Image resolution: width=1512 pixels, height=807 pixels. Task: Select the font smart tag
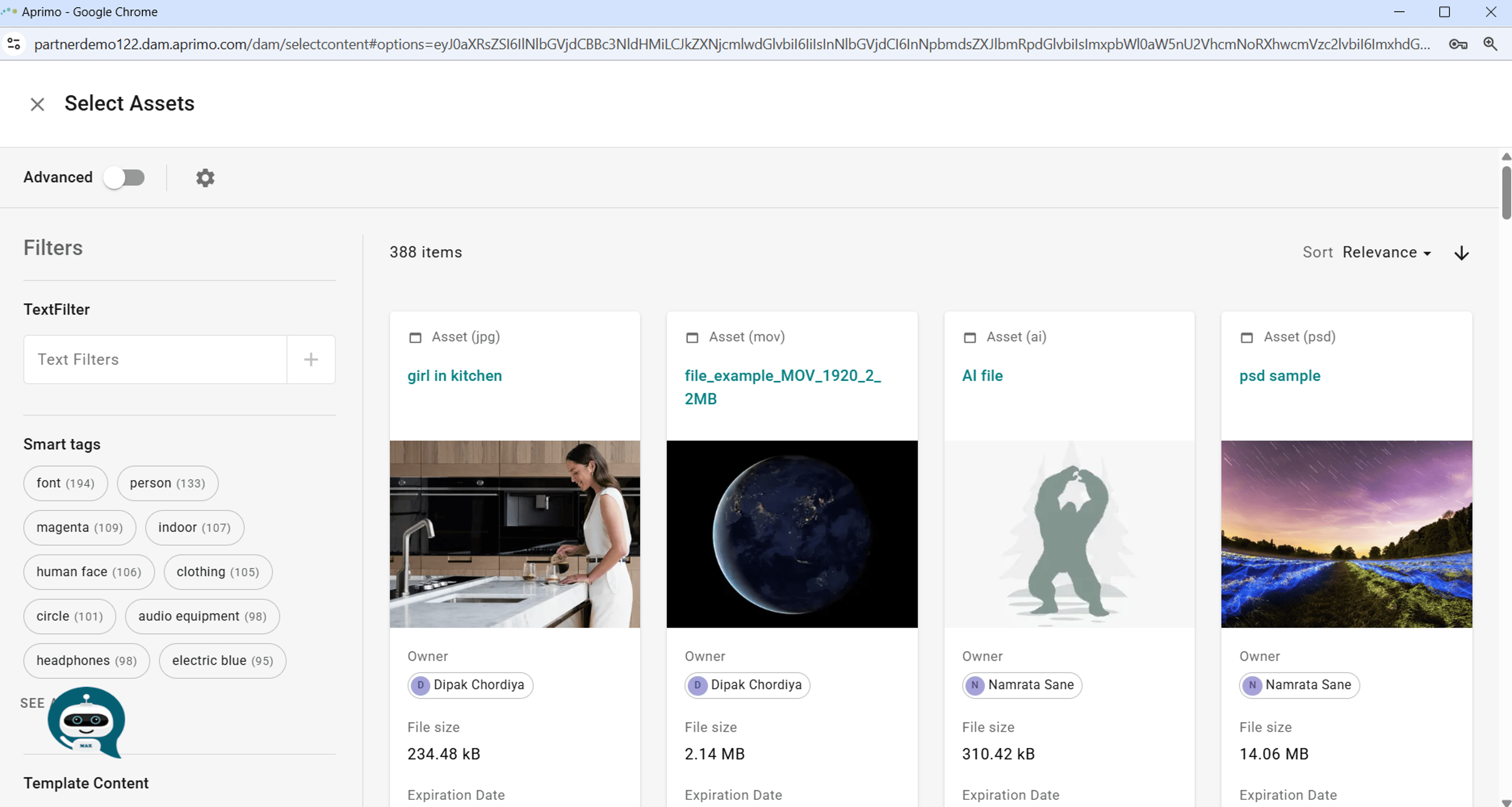65,483
